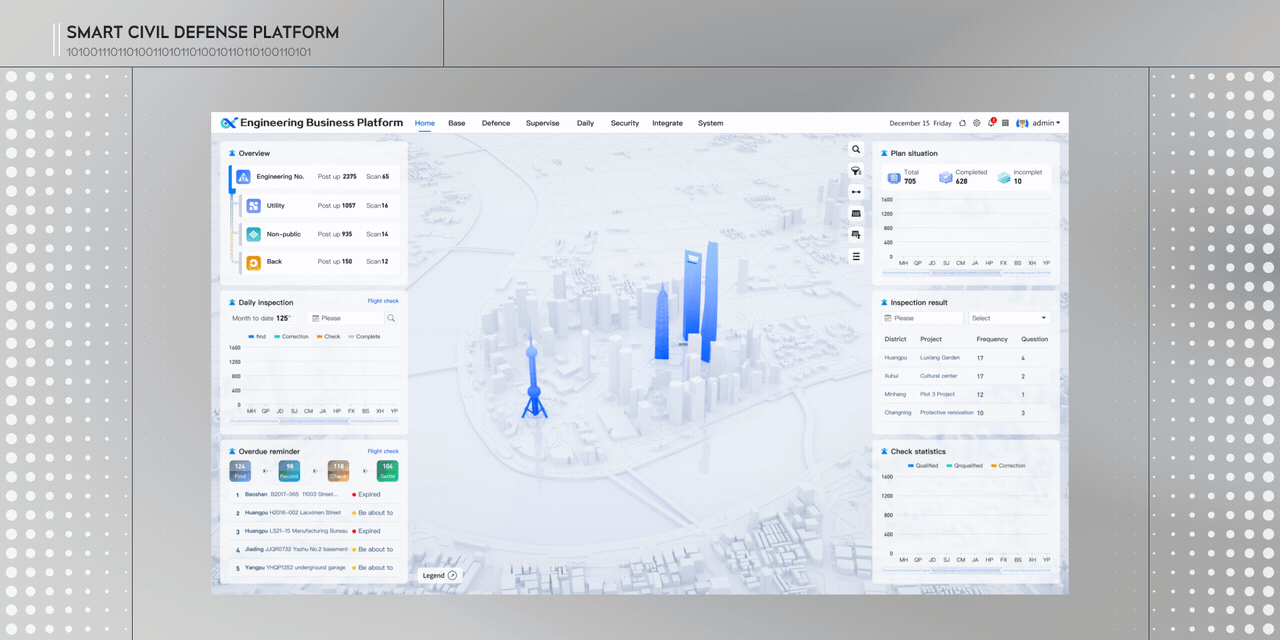Click the Incomplet plans icon
Screen dimensions: 1280x640
point(1004,177)
